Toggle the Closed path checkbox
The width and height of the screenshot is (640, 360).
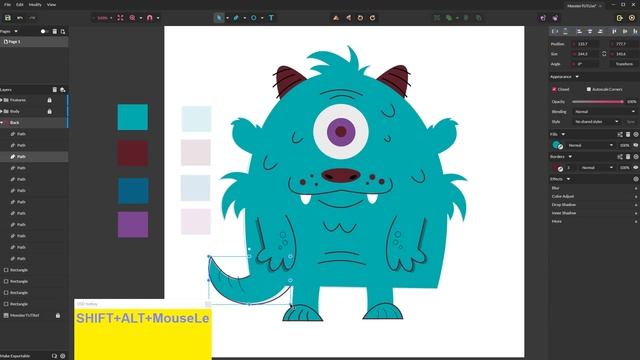554,89
